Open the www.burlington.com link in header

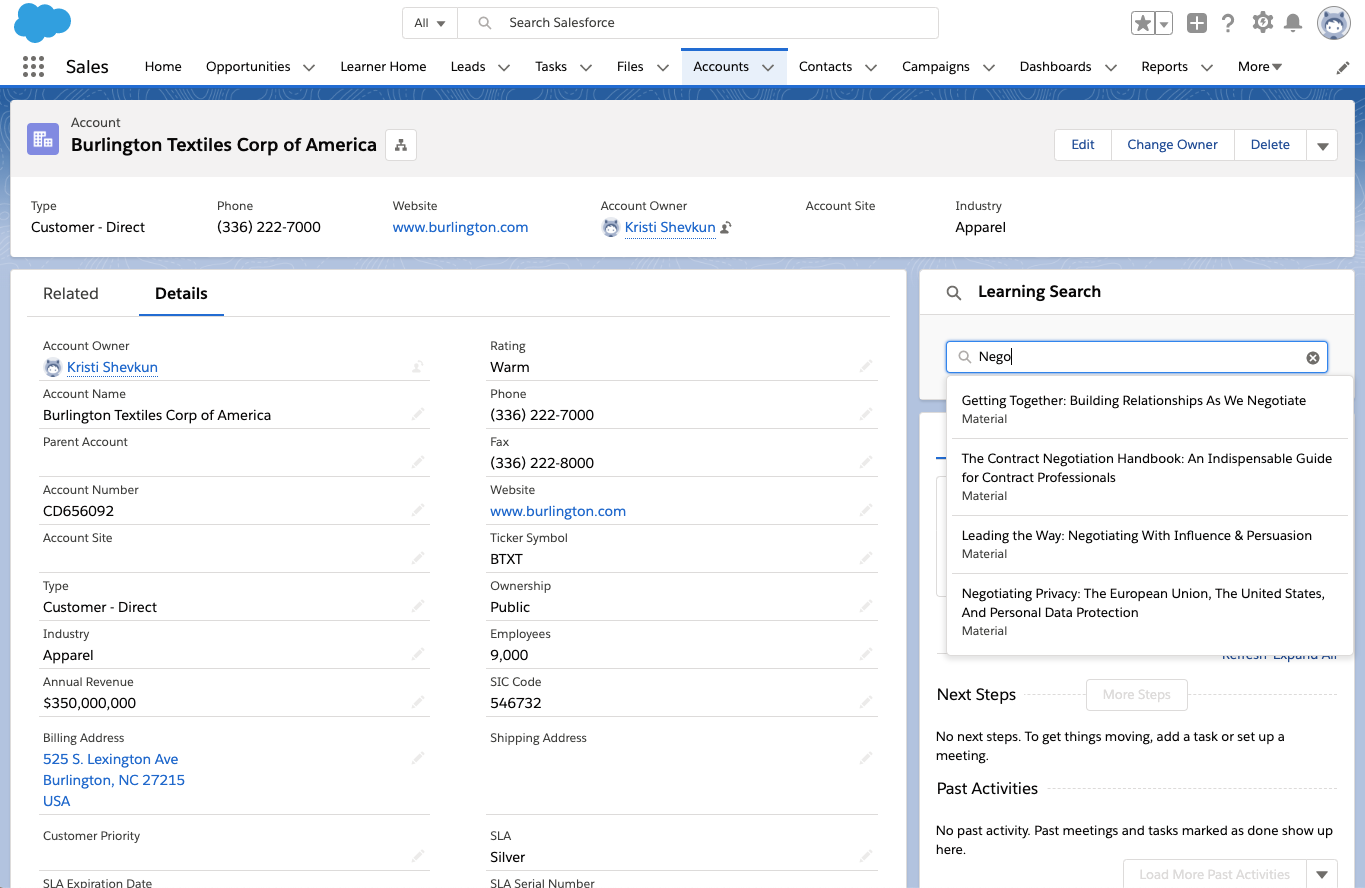pos(460,227)
